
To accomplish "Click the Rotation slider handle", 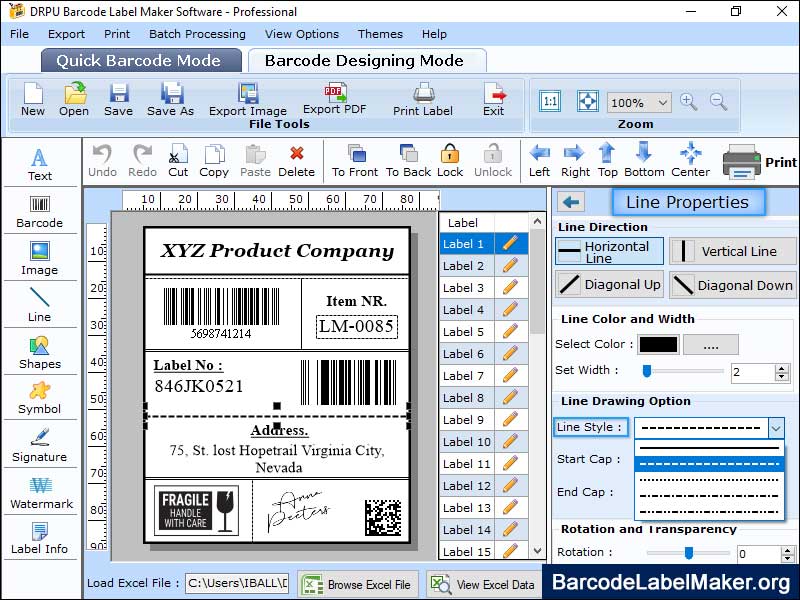I will (689, 553).
